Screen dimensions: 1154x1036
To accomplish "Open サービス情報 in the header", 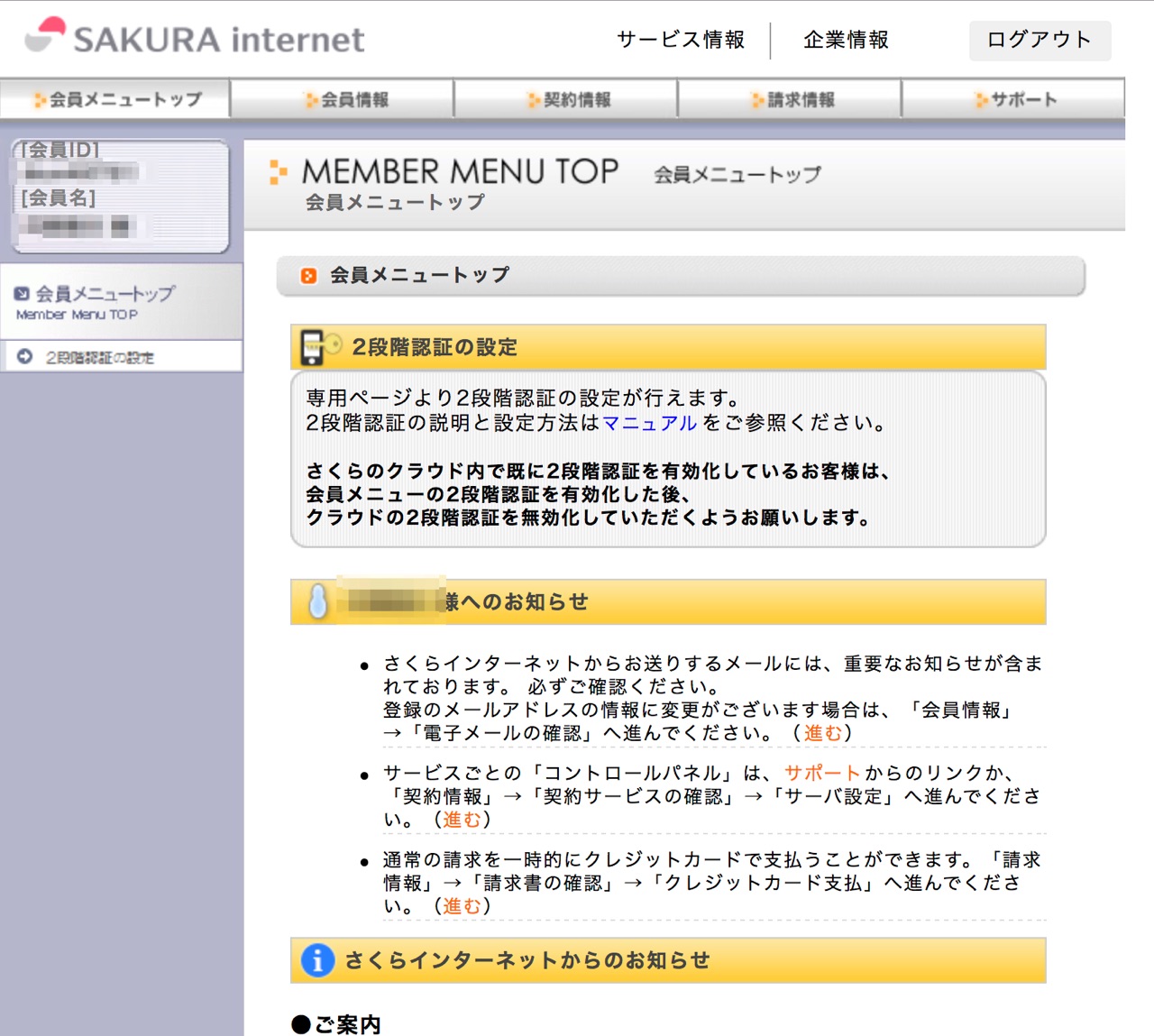I will tap(681, 40).
